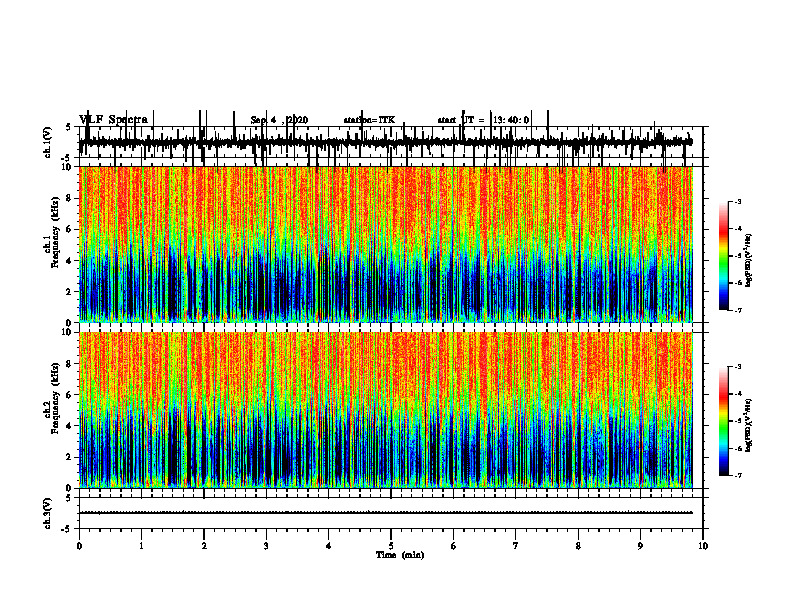Screen dimensions: 792x612
Task: Click the "-6" label on ch.1 color bar
Action: point(737,283)
